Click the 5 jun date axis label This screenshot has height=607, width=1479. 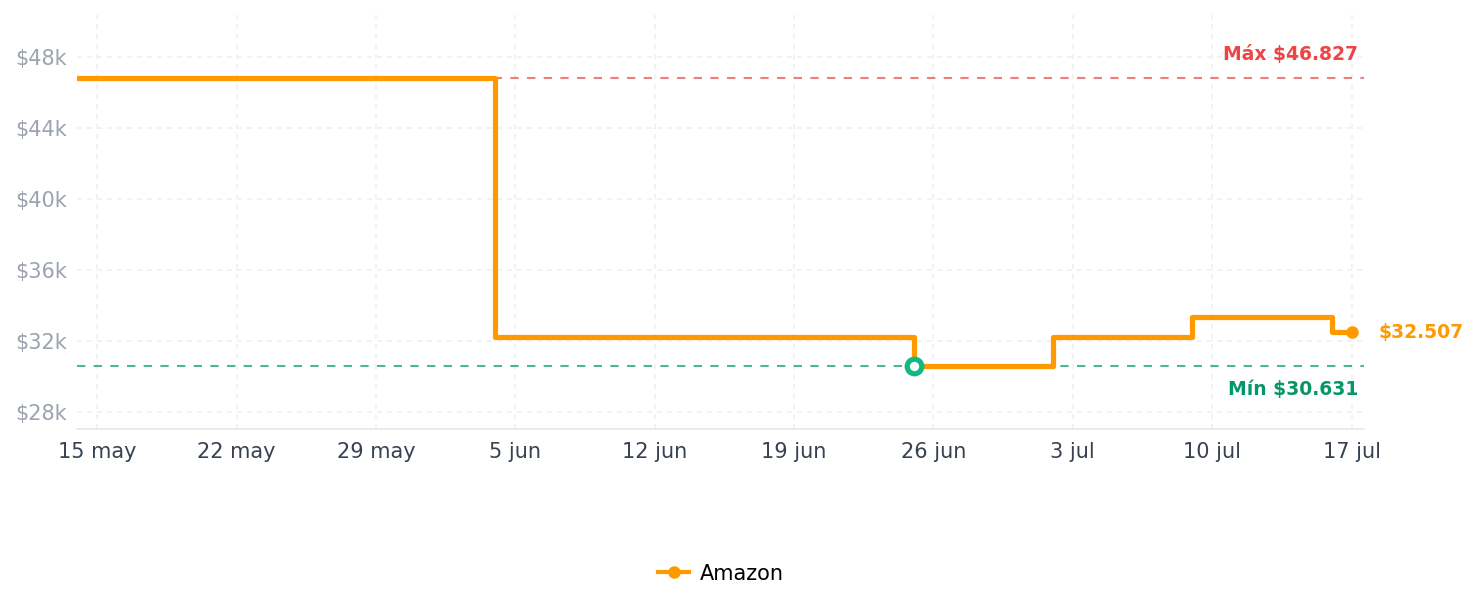[515, 451]
